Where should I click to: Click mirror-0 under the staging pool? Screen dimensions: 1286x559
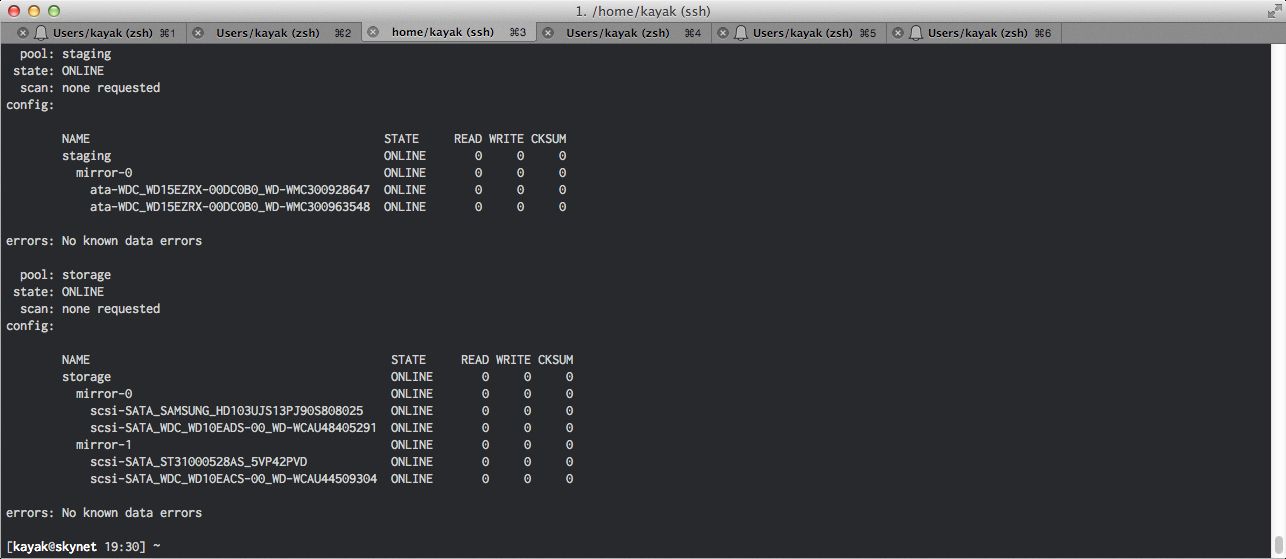click(x=104, y=173)
